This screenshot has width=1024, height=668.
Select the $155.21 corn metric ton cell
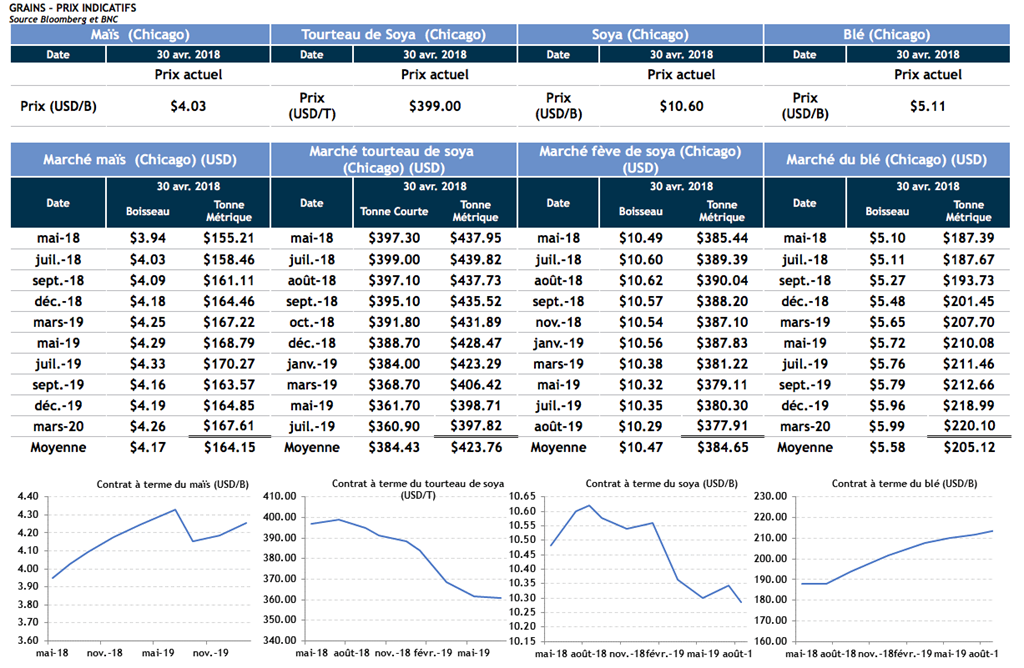coord(229,238)
